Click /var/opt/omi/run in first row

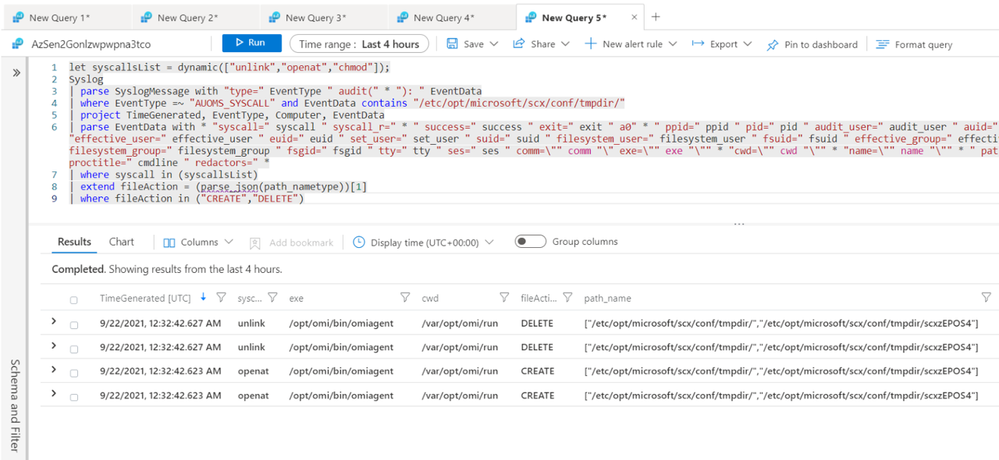pyautogui.click(x=459, y=323)
